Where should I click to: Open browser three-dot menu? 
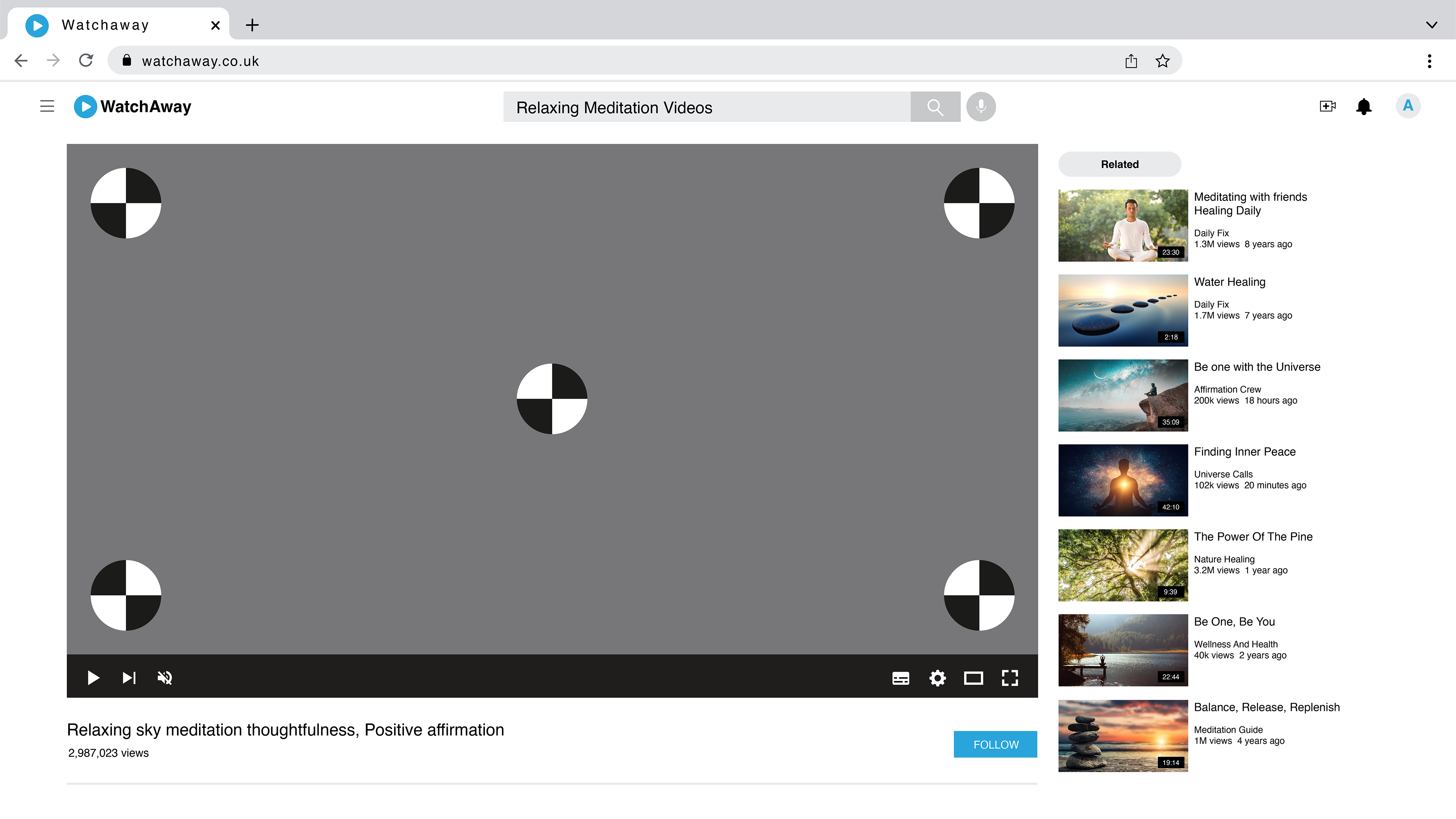tap(1429, 61)
